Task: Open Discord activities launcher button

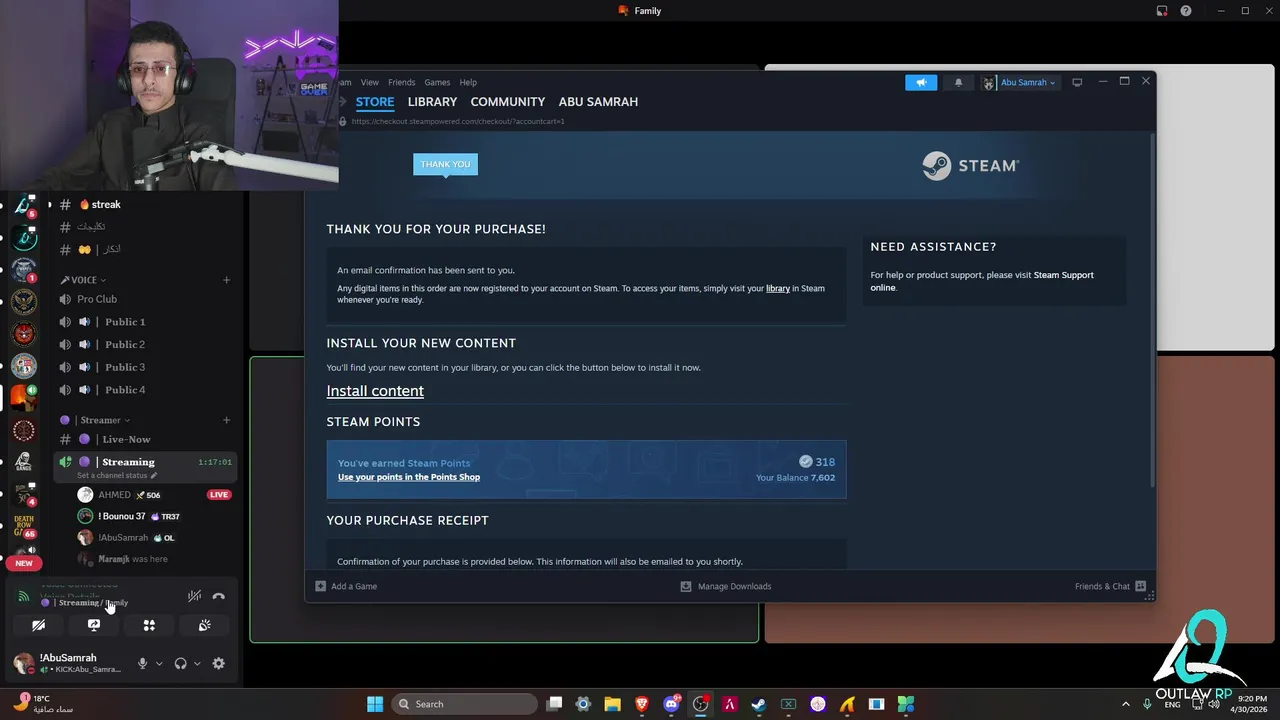Action: pos(149,625)
